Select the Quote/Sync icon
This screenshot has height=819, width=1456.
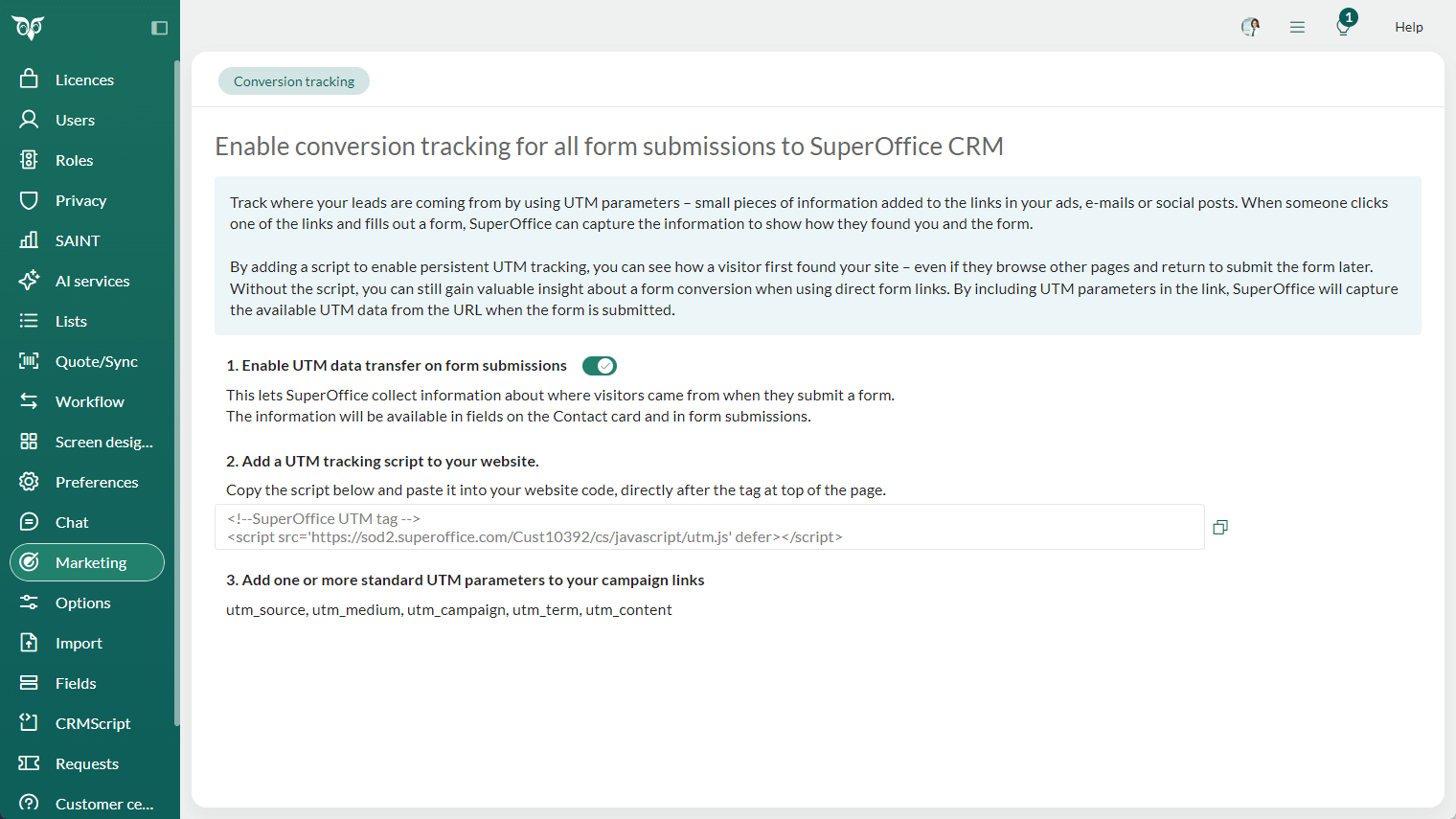click(x=29, y=361)
